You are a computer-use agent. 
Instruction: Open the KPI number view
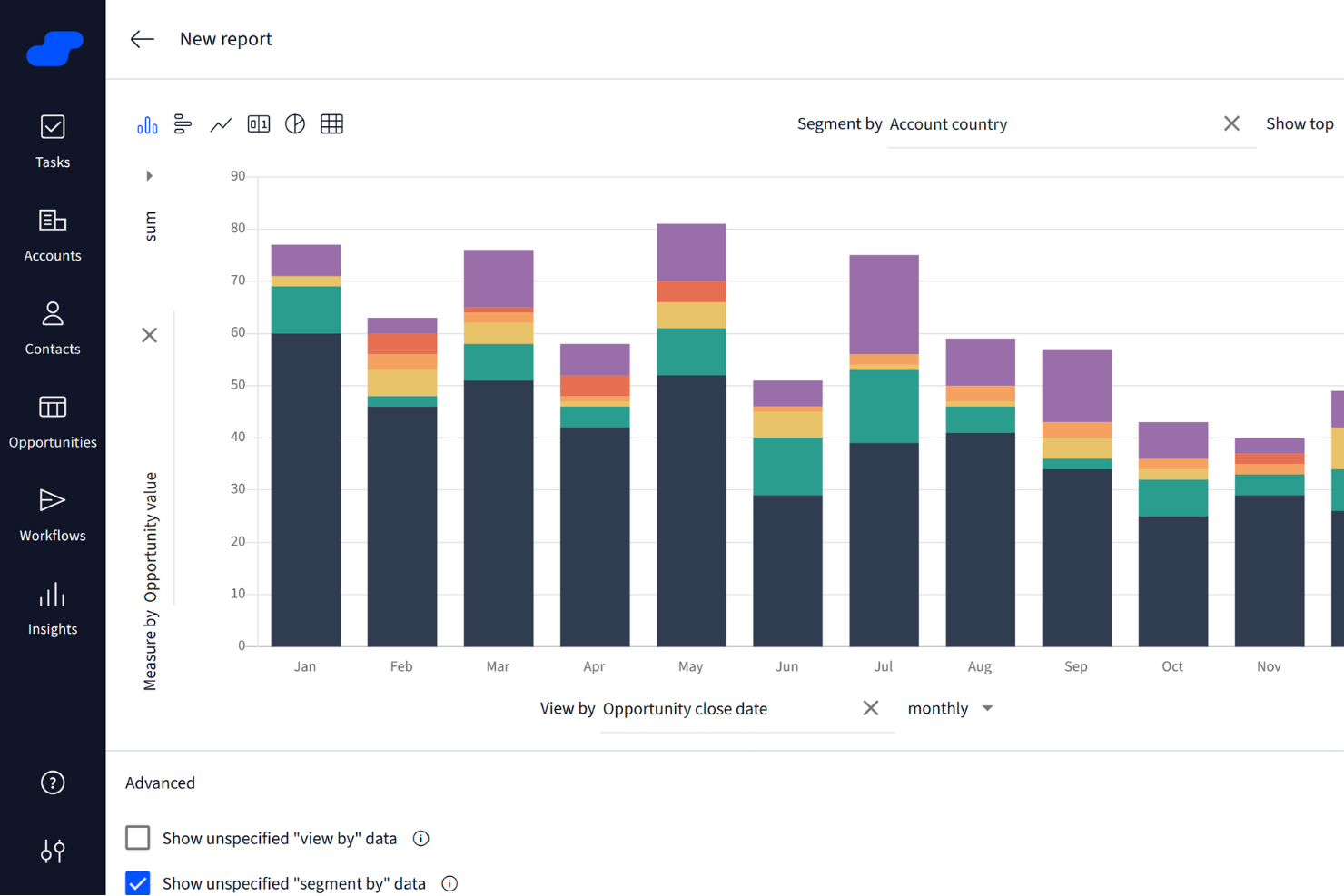[258, 123]
